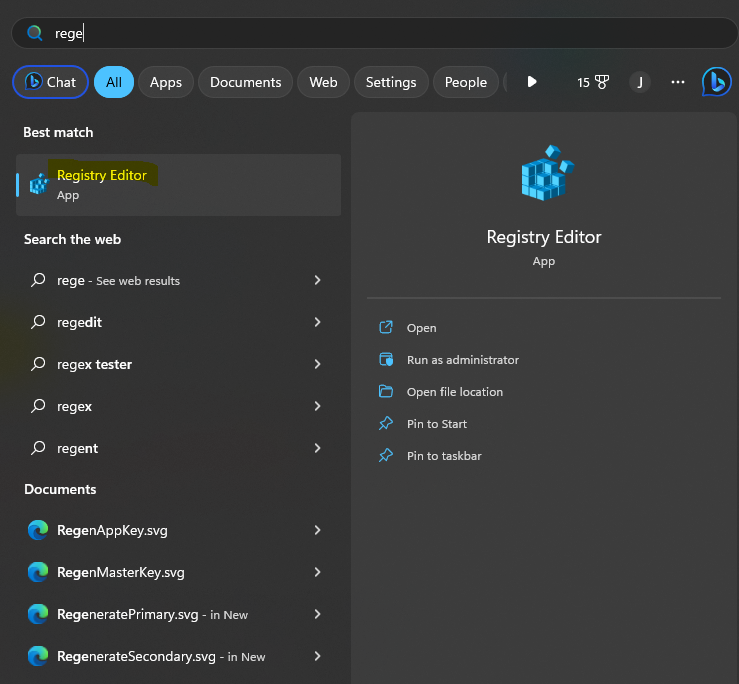
Task: Open RegenerateSecondary.svg document
Action: [179, 656]
